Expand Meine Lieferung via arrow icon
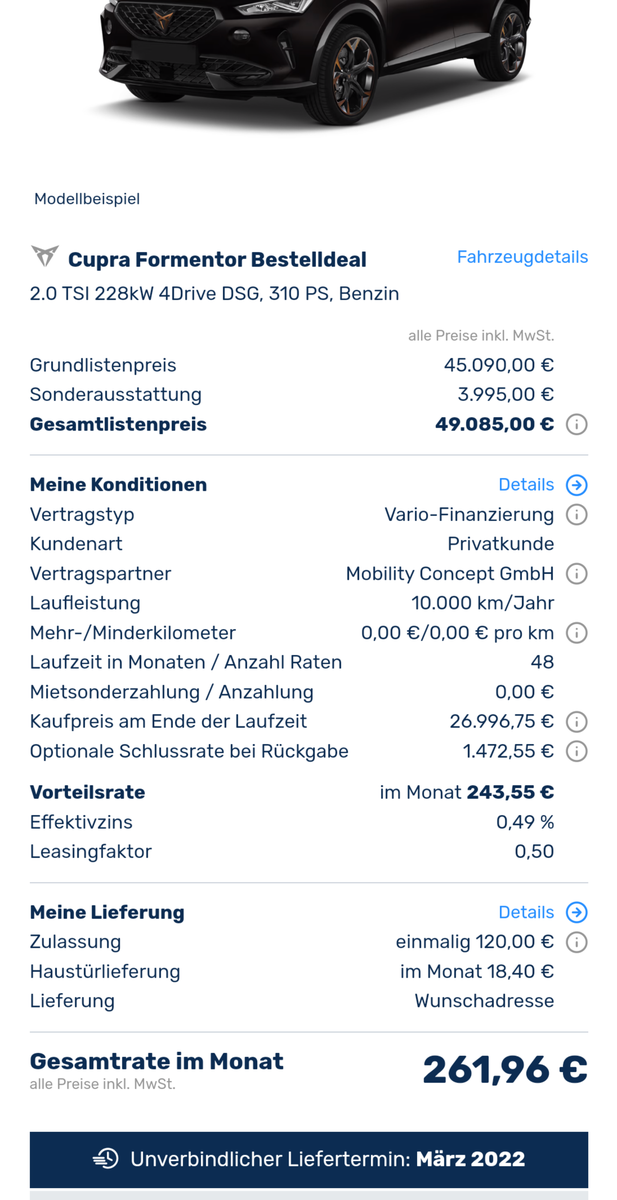Screen dimensions: 617x1200 [576, 912]
